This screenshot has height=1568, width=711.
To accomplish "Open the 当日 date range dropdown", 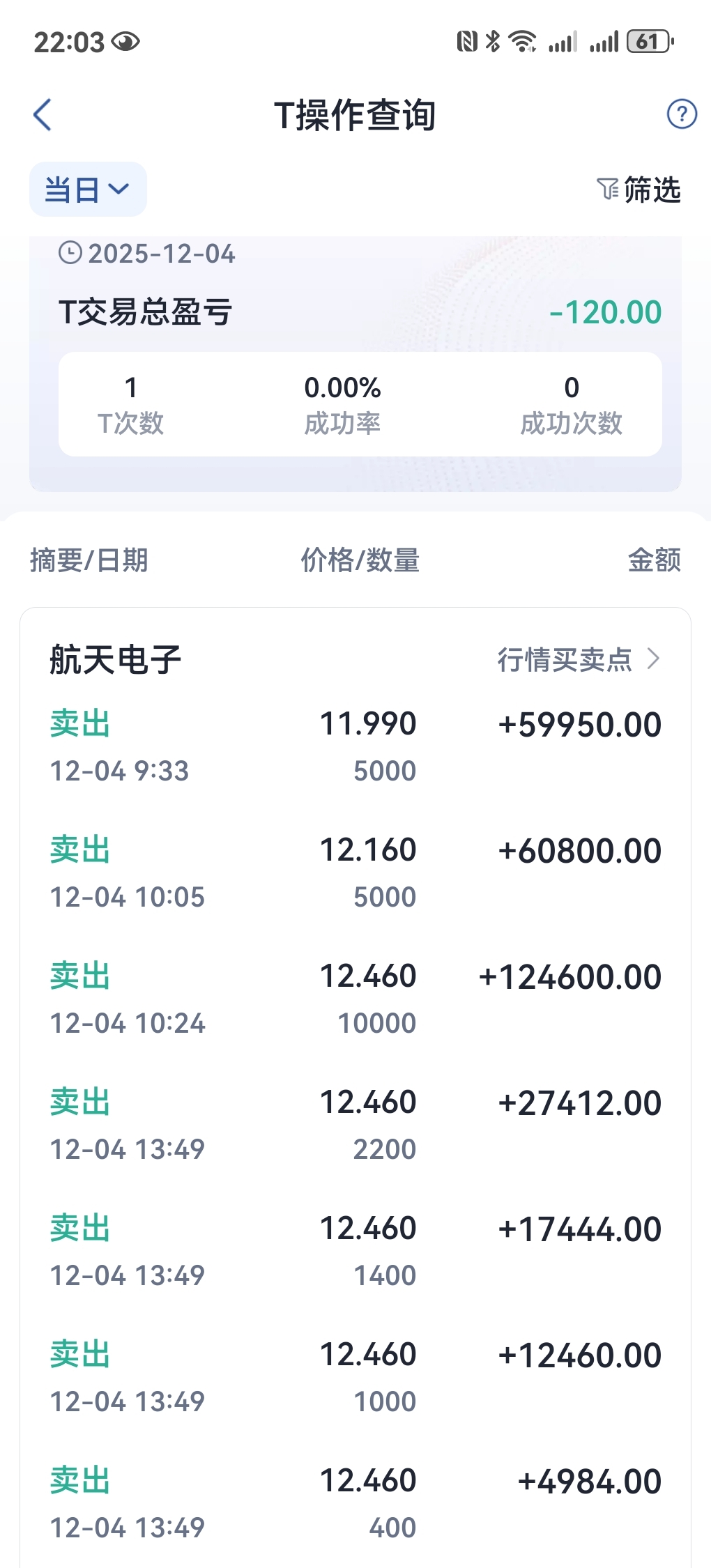I will pos(88,190).
